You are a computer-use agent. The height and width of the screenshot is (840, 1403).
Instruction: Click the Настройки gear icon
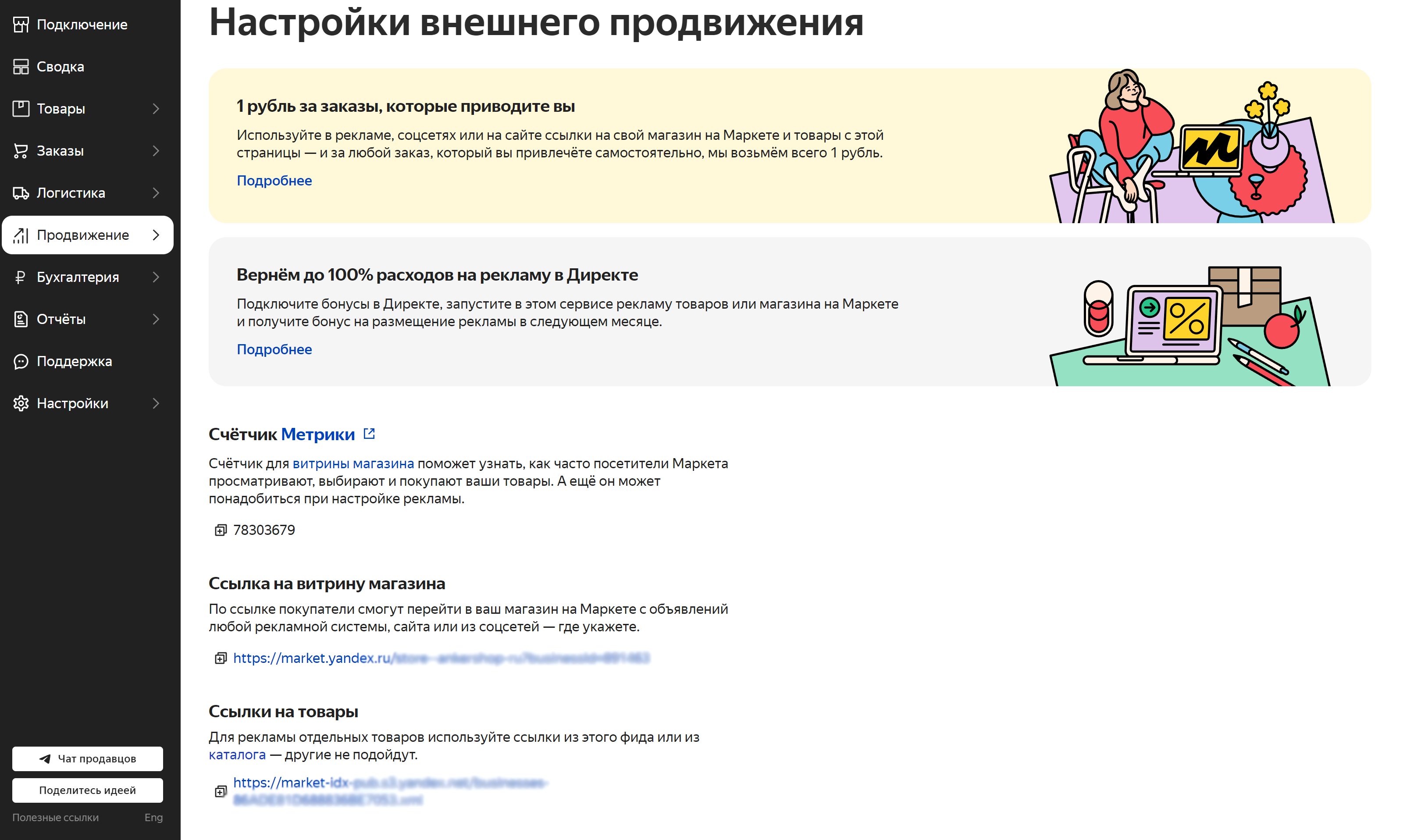(x=21, y=404)
